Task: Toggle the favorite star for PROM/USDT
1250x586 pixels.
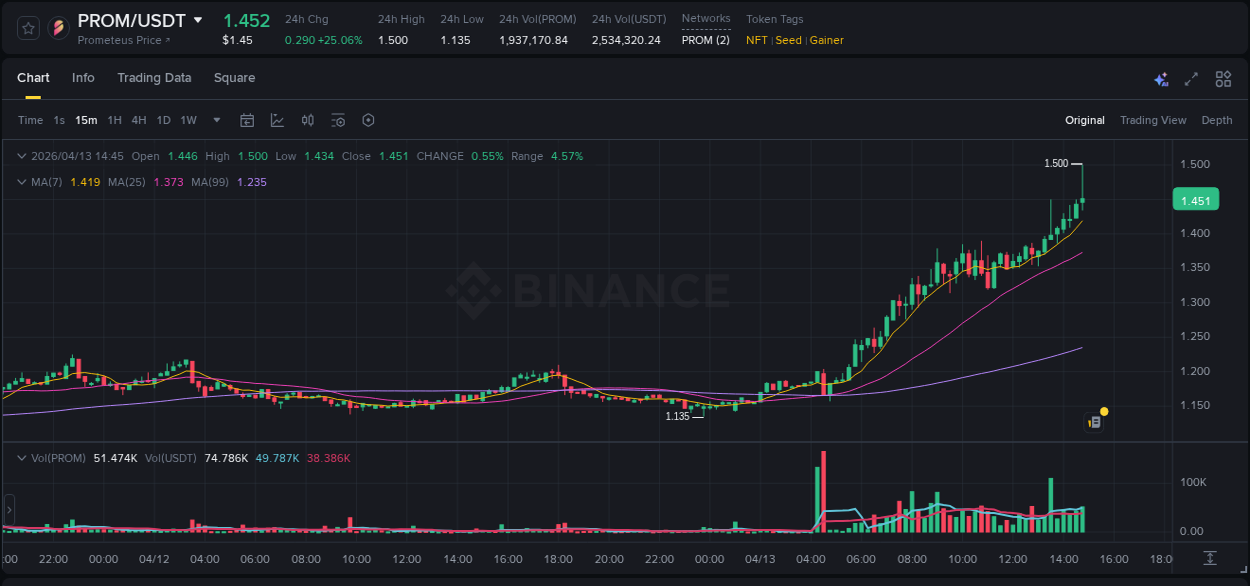Action: (27, 27)
